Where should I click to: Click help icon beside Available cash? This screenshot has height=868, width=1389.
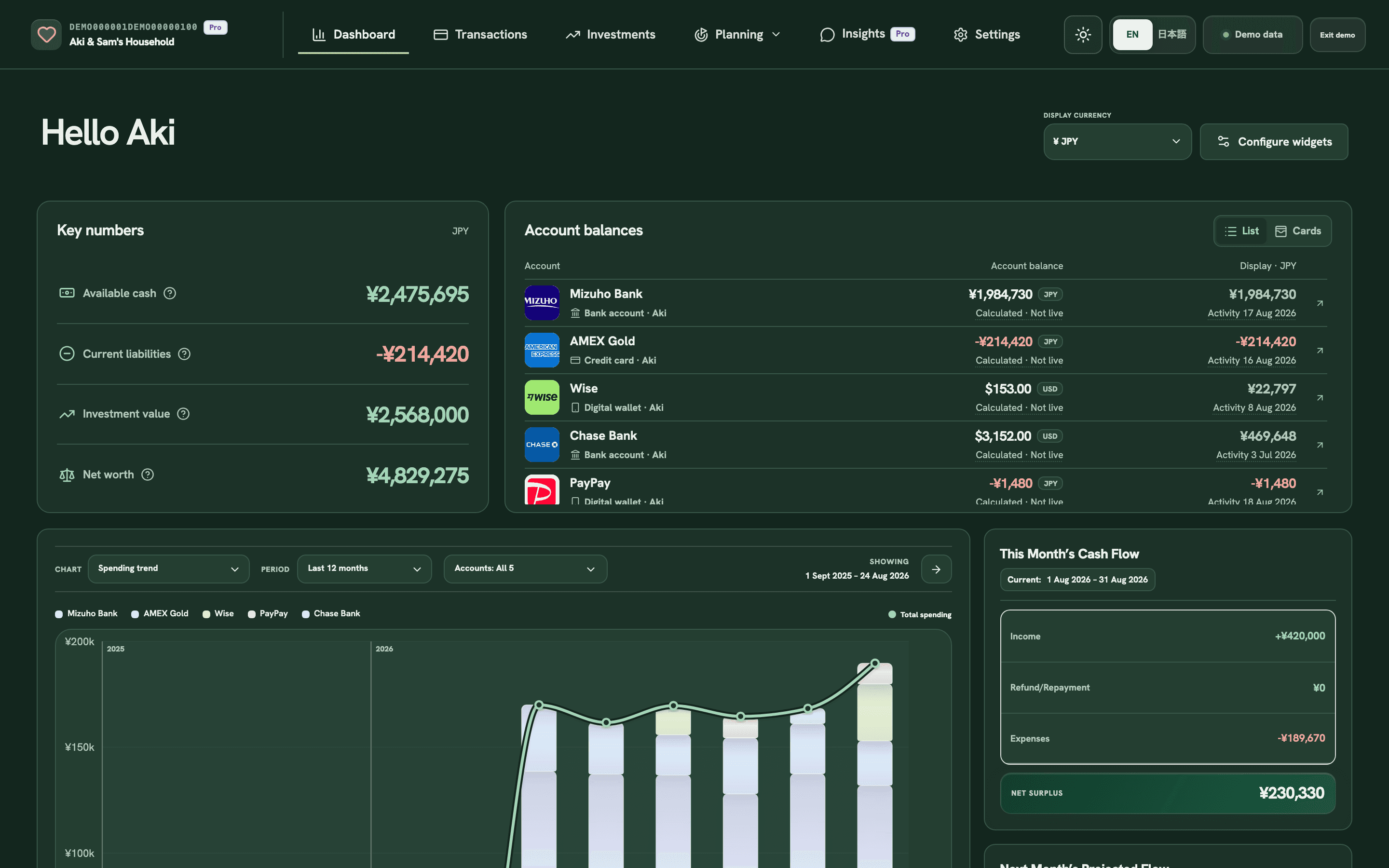(170, 293)
